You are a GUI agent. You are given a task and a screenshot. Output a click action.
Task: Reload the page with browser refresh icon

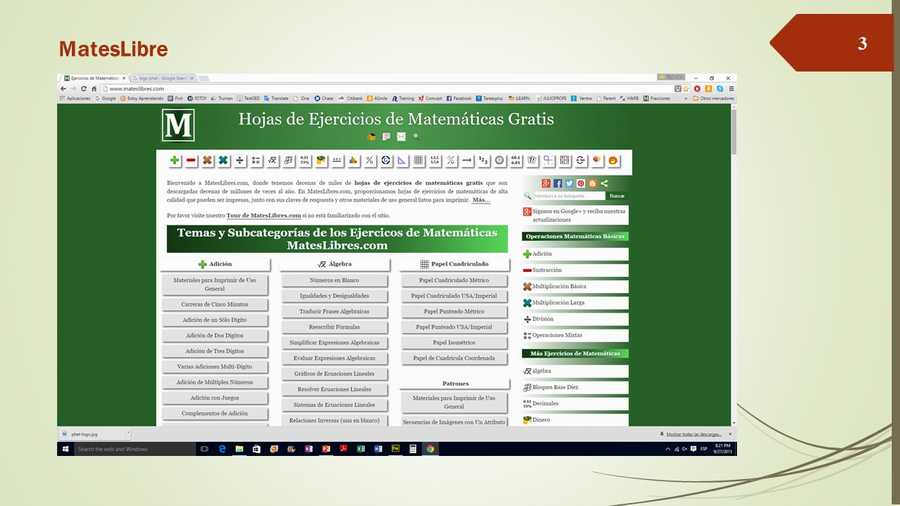click(x=84, y=89)
